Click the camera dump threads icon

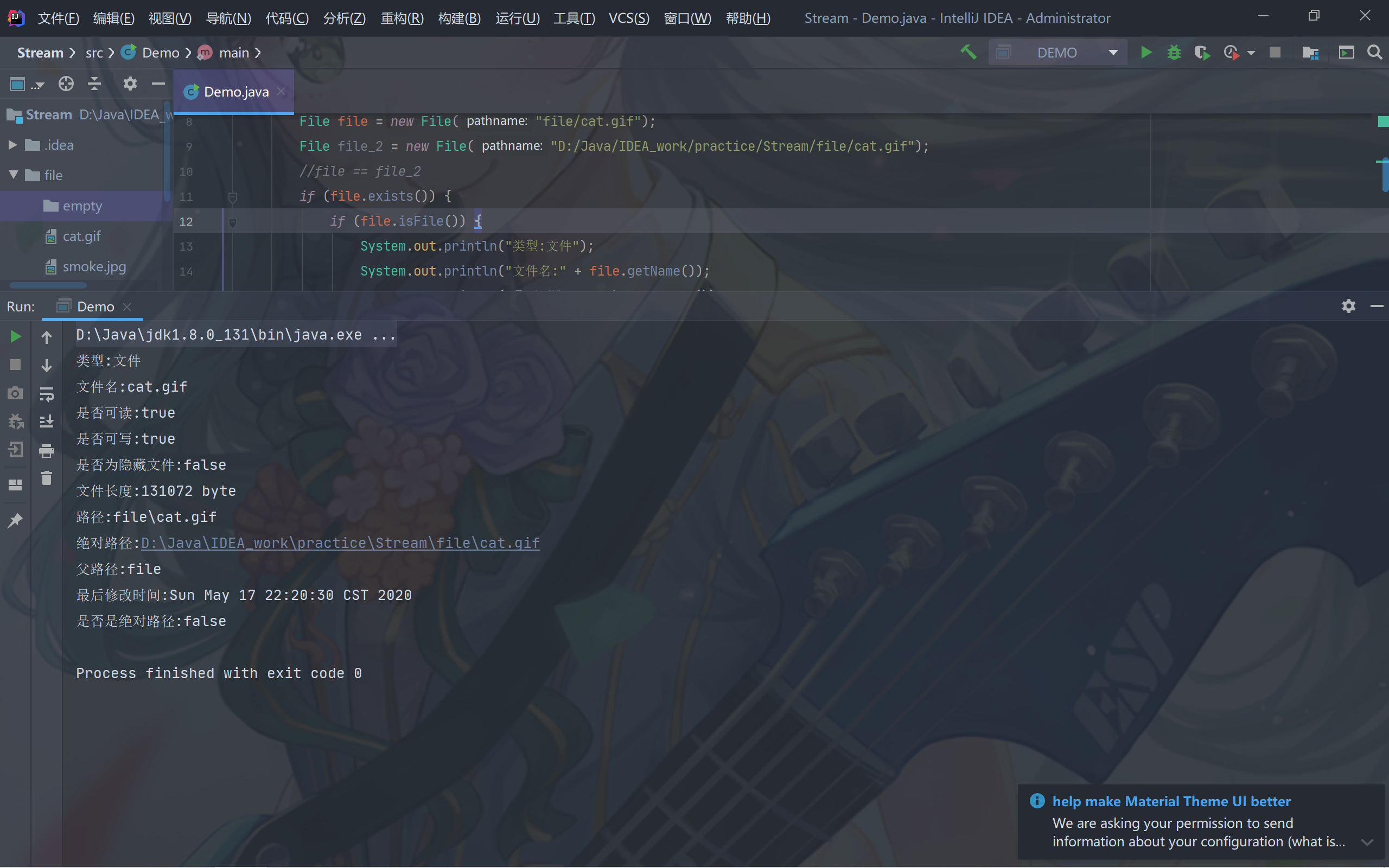pos(16,393)
